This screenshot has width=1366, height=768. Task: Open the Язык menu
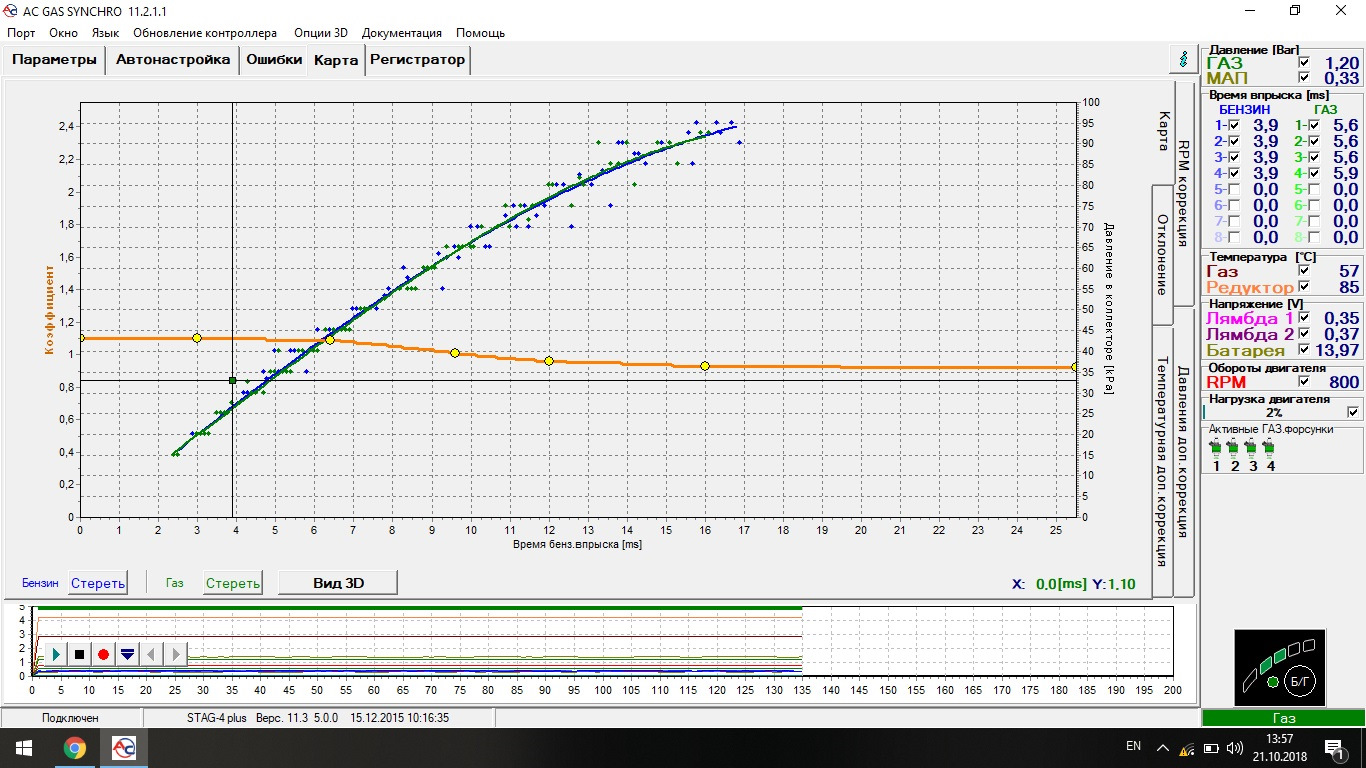coord(105,33)
